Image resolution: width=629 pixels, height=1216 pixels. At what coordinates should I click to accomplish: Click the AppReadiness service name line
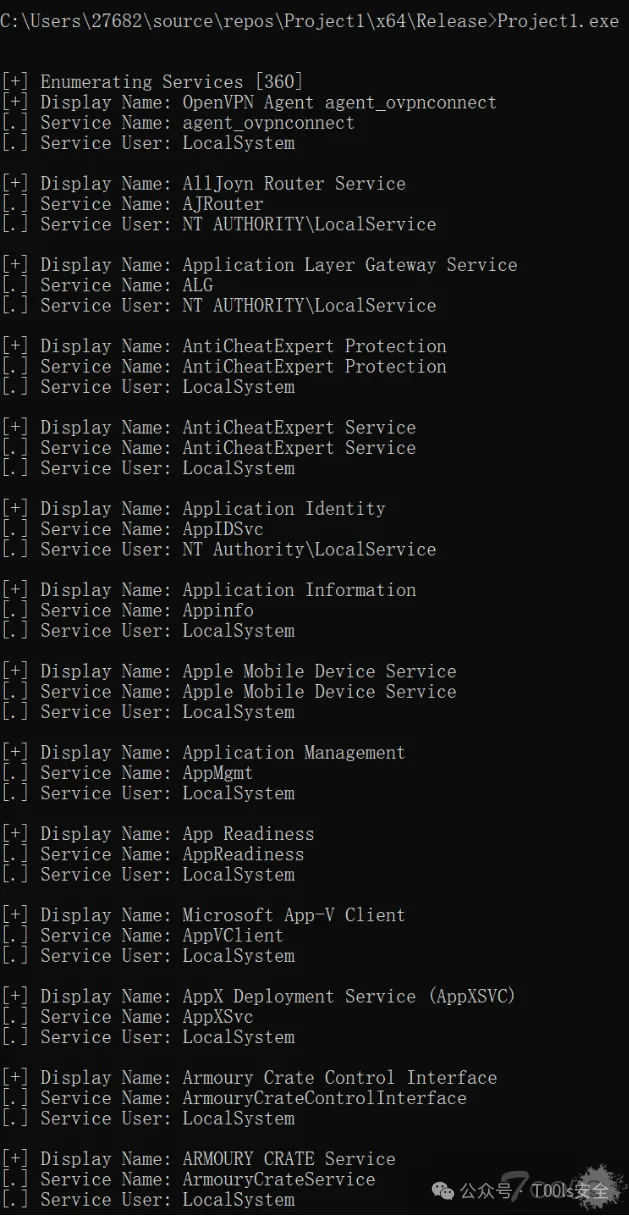pyautogui.click(x=152, y=854)
